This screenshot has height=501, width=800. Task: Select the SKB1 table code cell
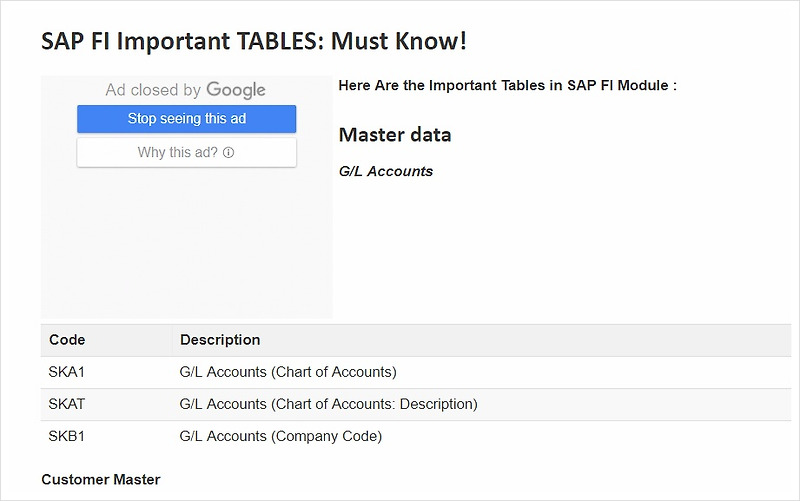[106, 436]
